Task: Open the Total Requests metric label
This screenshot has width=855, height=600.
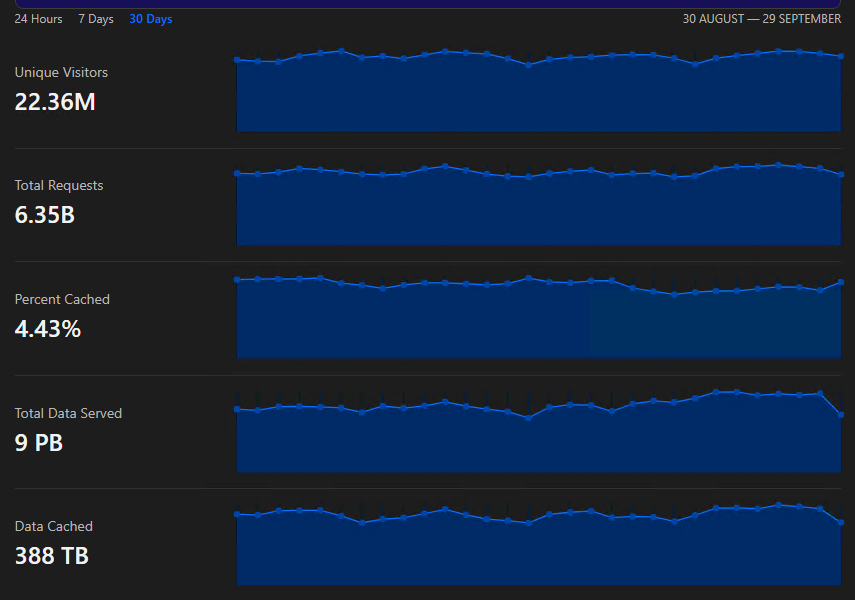Action: coord(59,185)
